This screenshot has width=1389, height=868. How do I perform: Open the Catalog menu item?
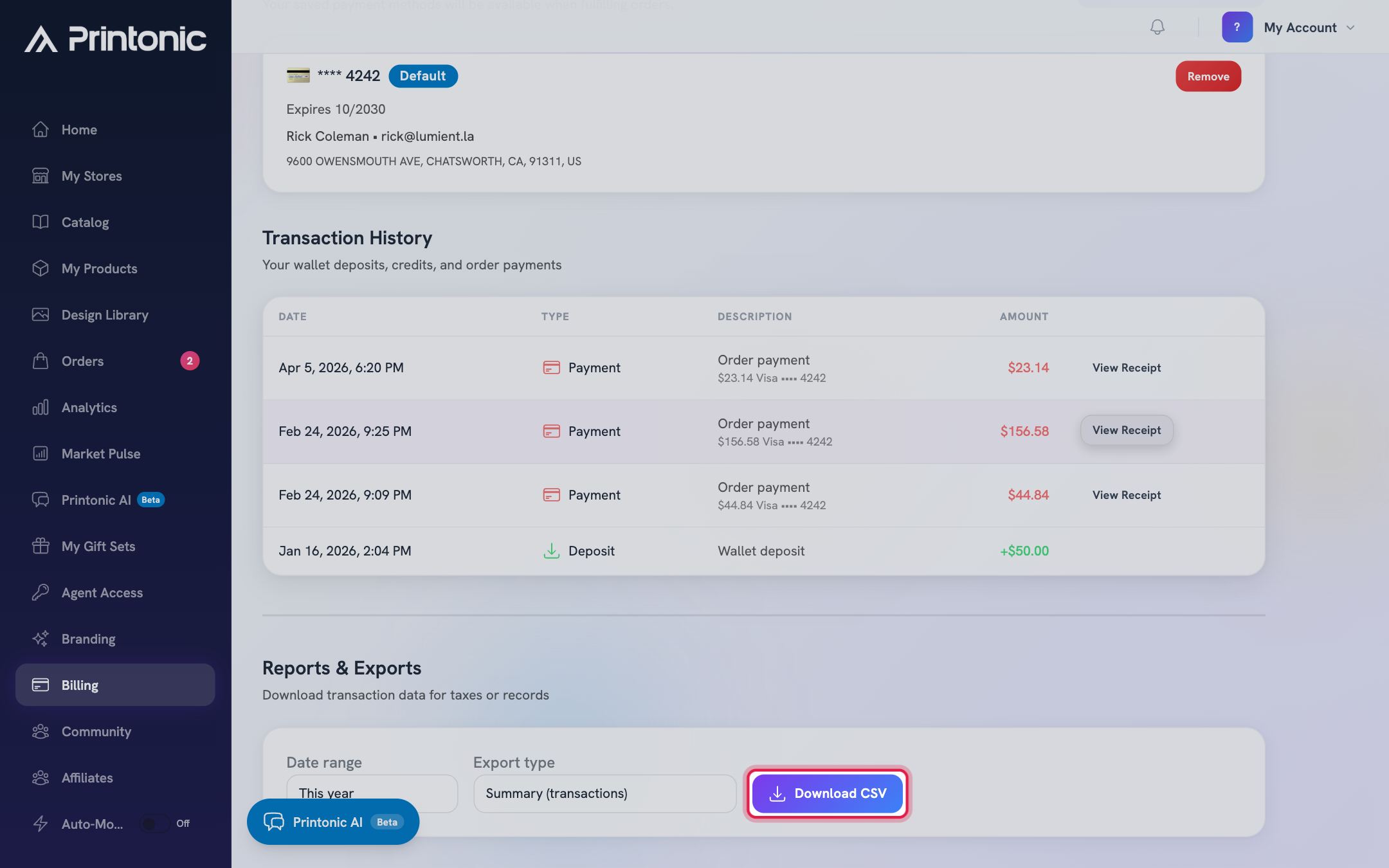(x=115, y=222)
